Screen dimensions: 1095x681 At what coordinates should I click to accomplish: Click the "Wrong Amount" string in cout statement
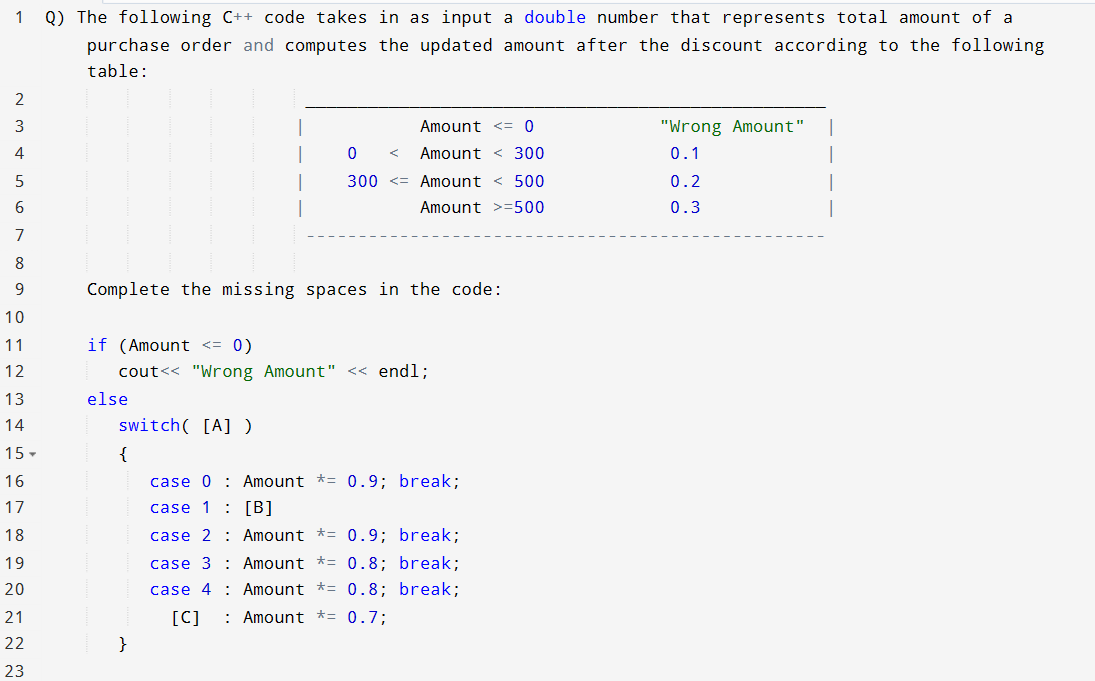[263, 372]
